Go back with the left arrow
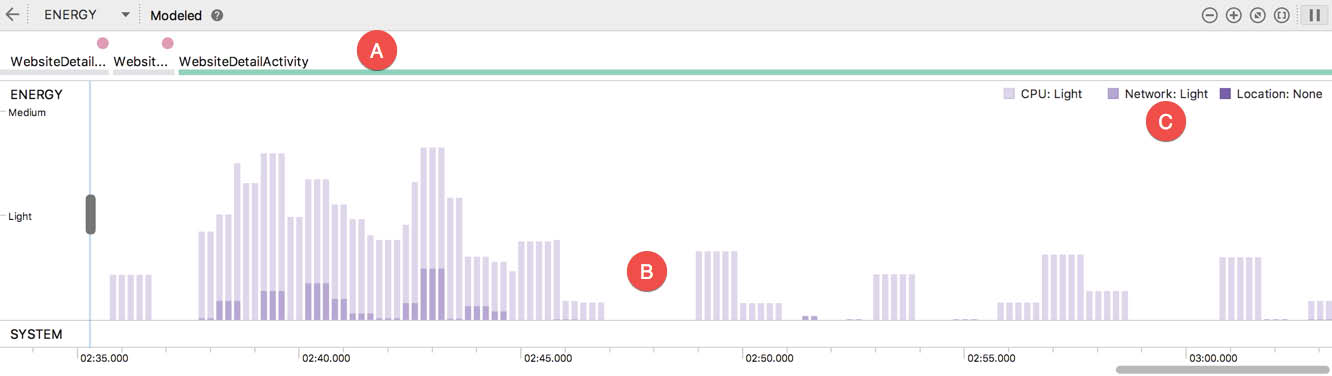The width and height of the screenshot is (1332, 376). tap(12, 15)
